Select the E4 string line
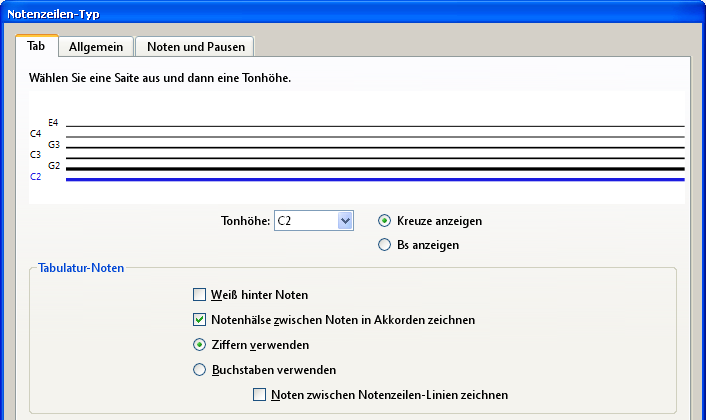 pos(375,126)
